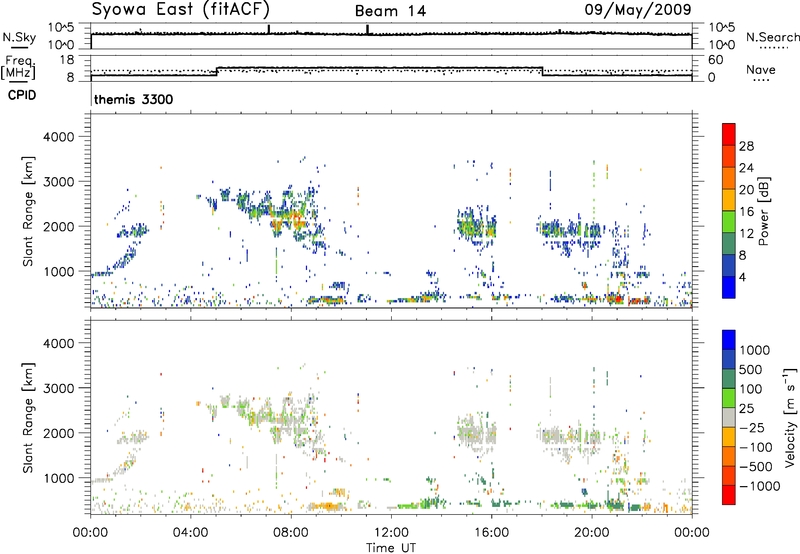Click the power panel 'Slant Range [km]' label

pyautogui.click(x=28, y=211)
